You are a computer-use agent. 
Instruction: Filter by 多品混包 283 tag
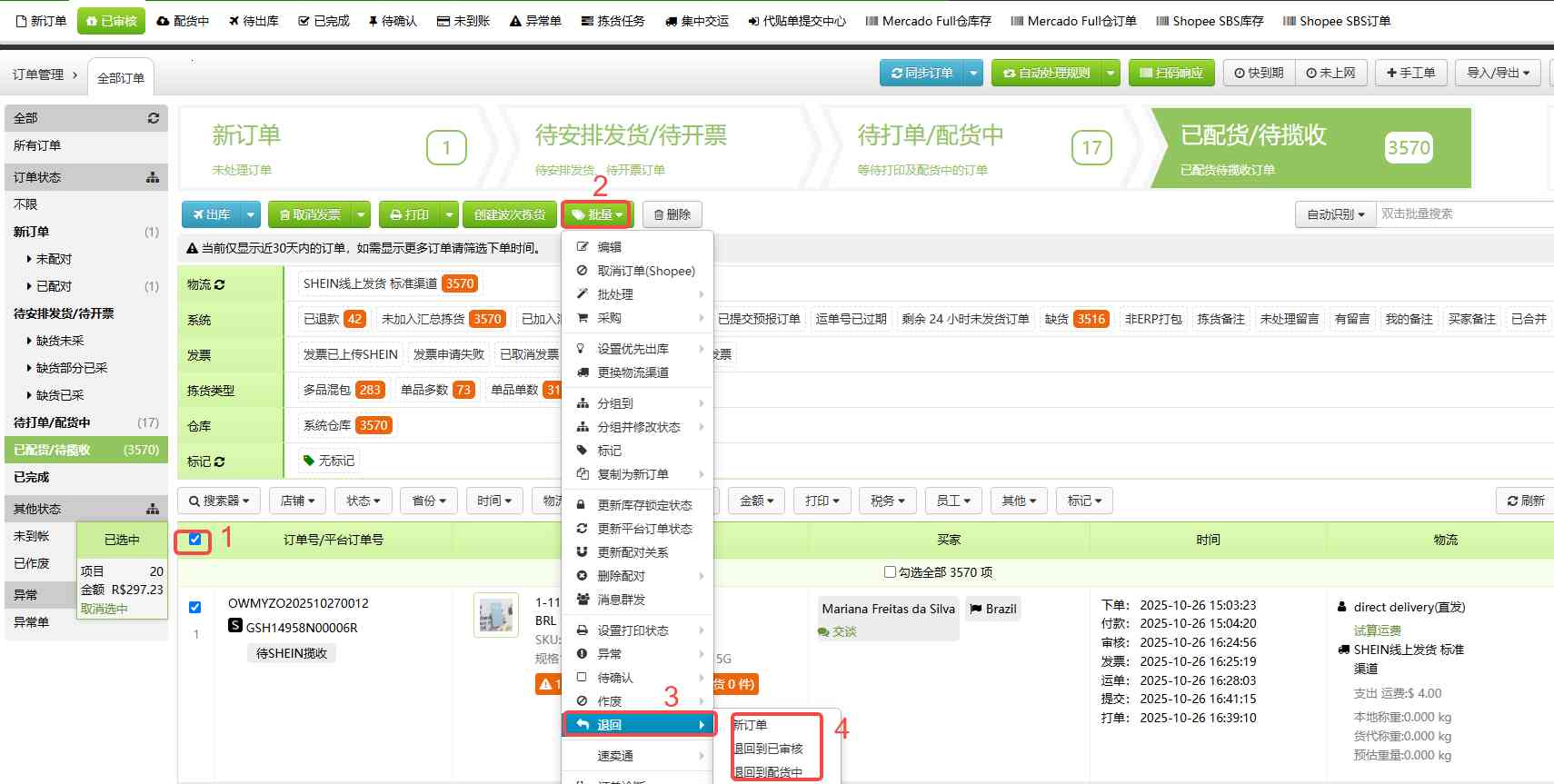343,390
